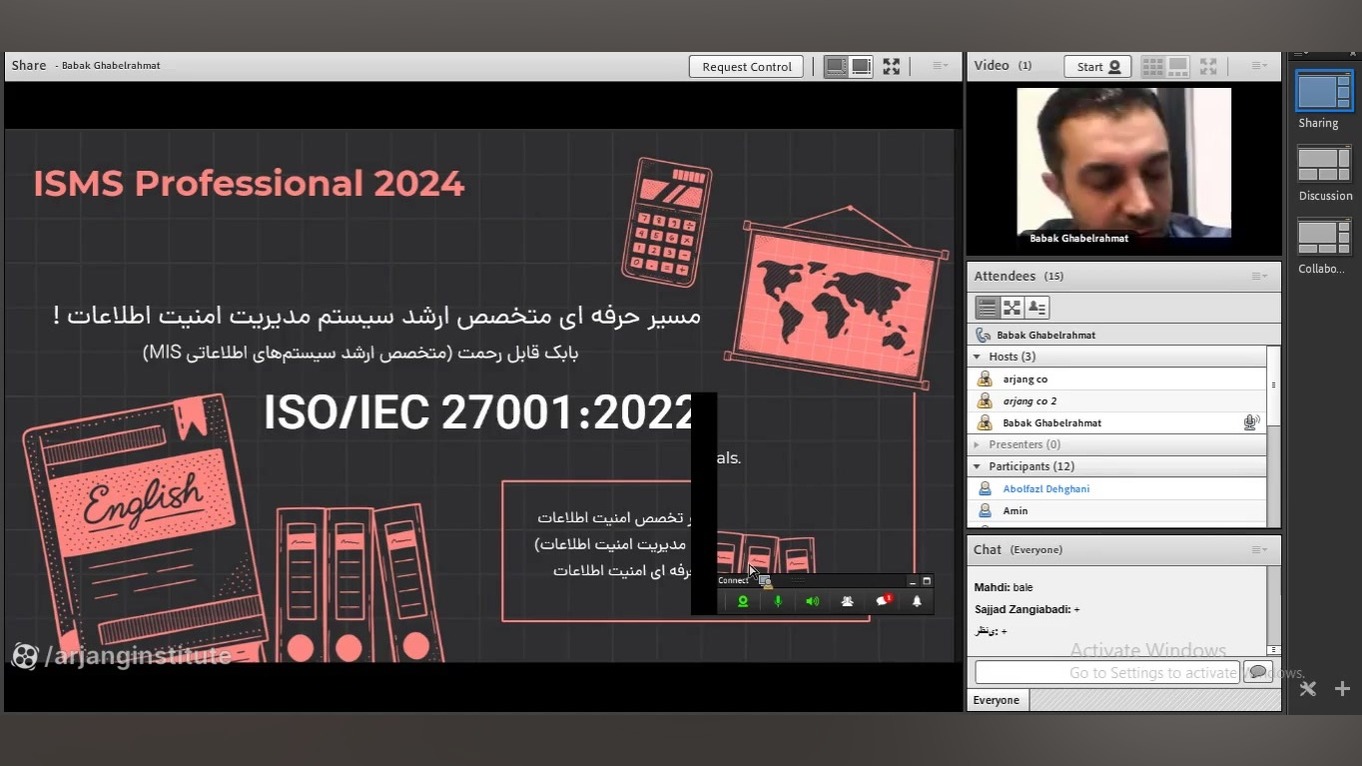Click the bell notification icon
1362x766 pixels.
pyautogui.click(x=917, y=601)
